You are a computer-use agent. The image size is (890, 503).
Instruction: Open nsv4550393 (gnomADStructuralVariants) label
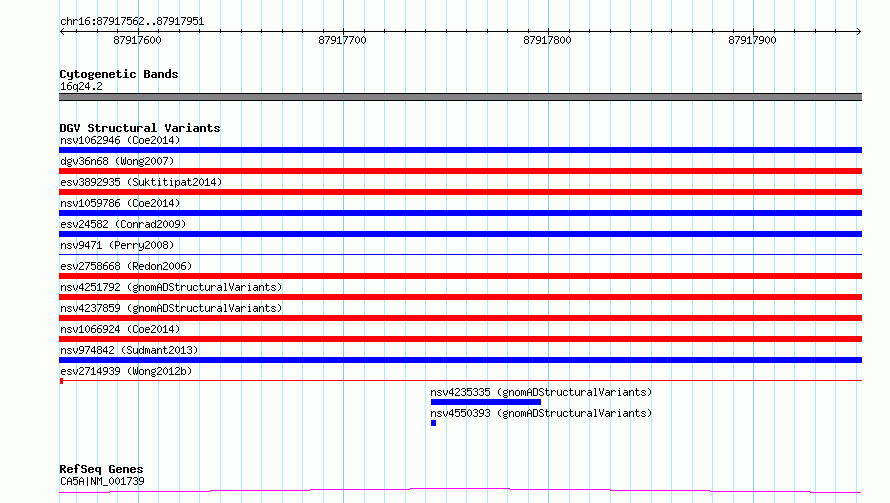(x=541, y=413)
